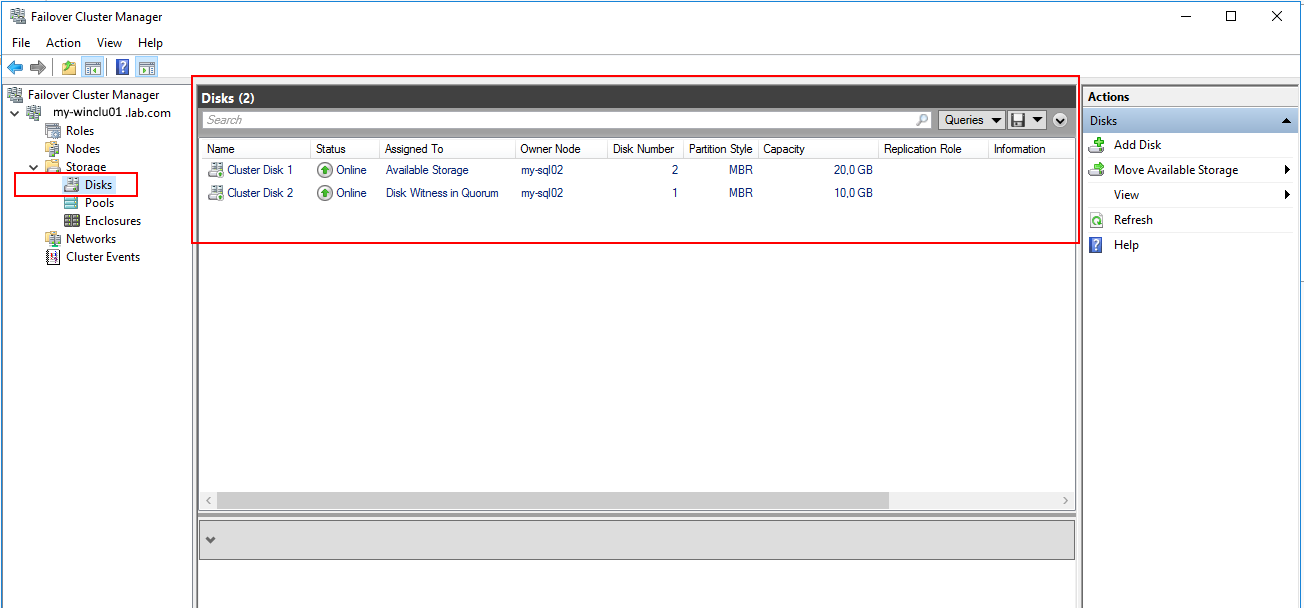Click the Refresh icon in Actions pane
The height and width of the screenshot is (608, 1304).
(1096, 220)
